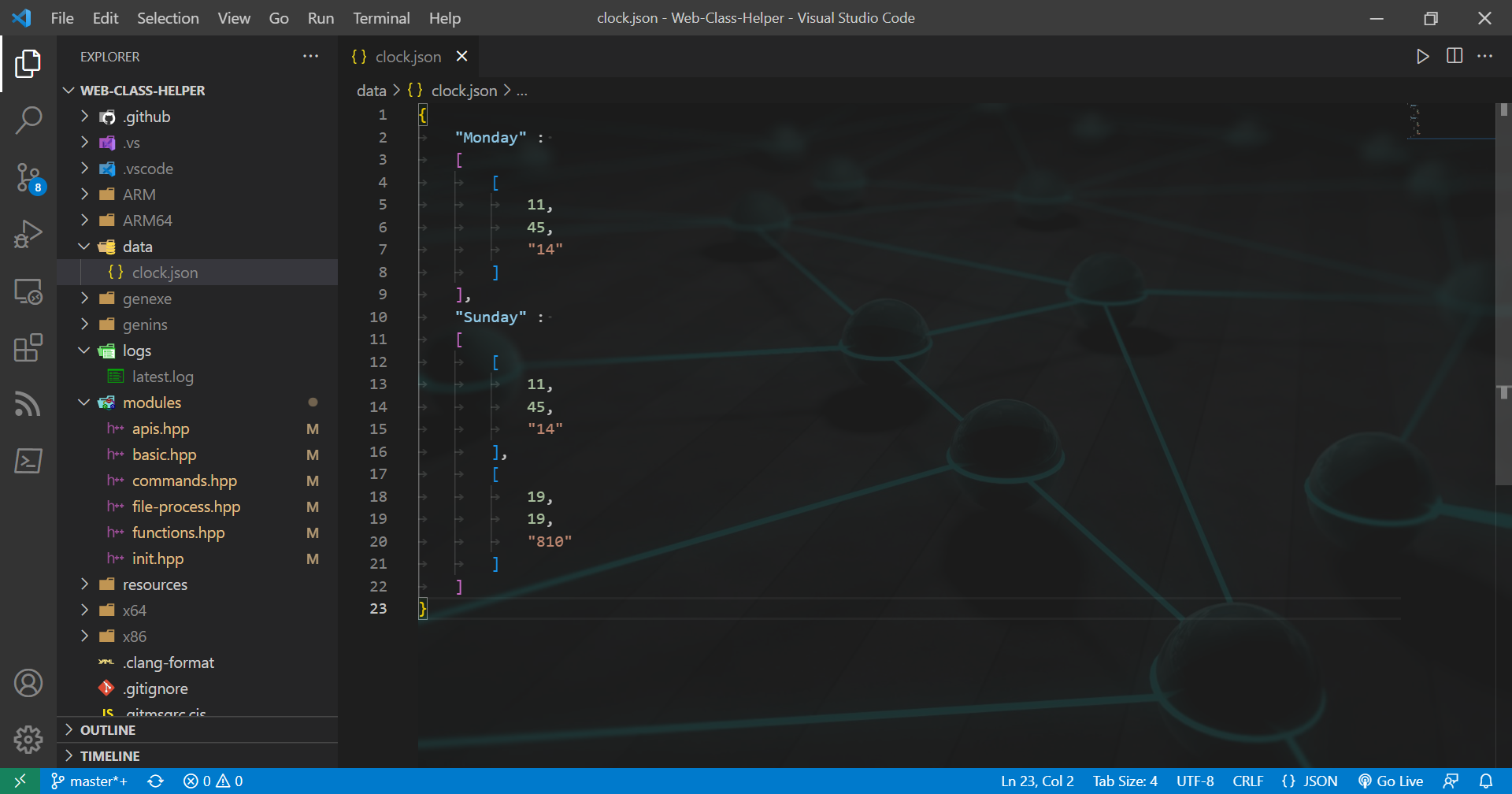Open the Run and Debug panel
Viewport: 1512px width, 794px height.
pyautogui.click(x=28, y=234)
